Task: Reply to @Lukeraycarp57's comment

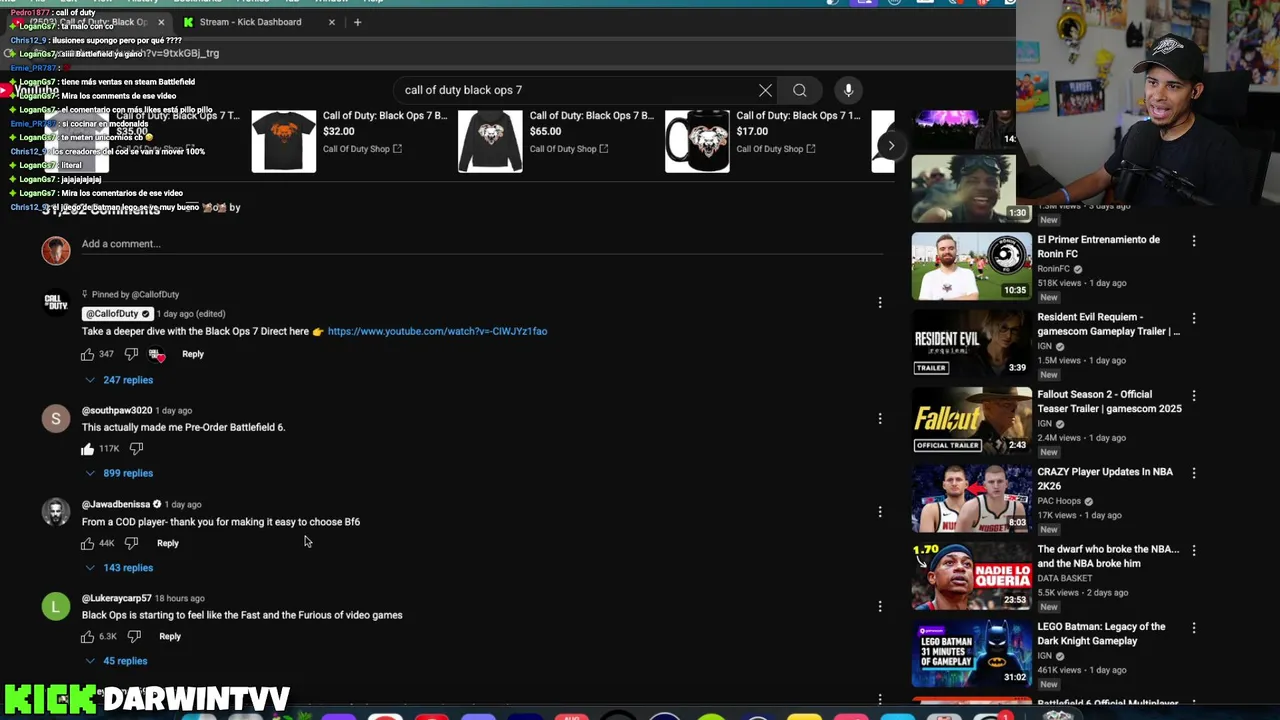Action: 170,636
